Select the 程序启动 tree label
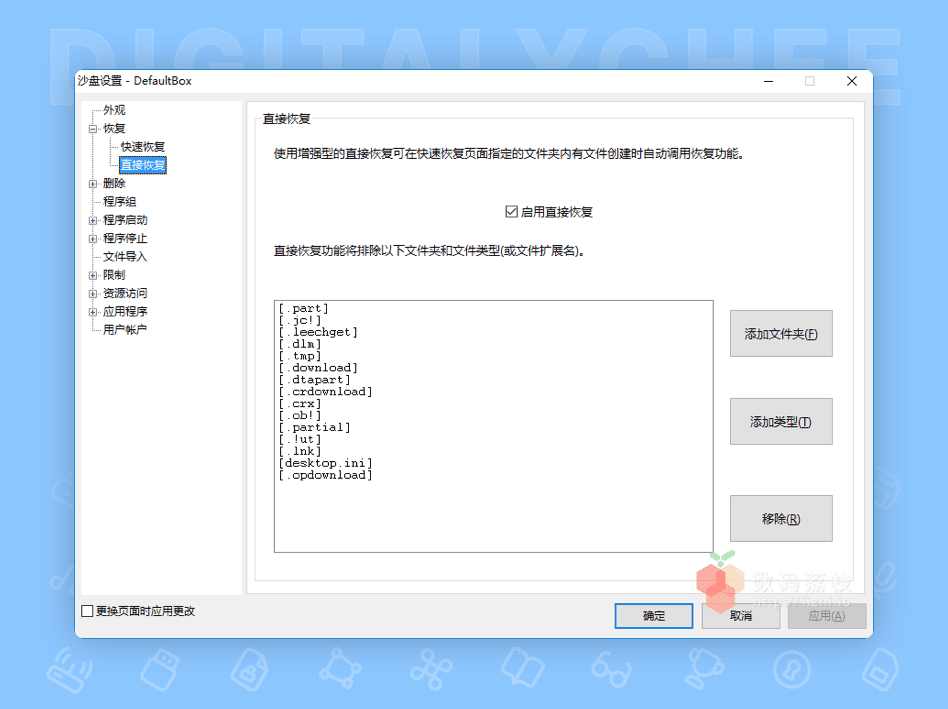 (x=125, y=220)
